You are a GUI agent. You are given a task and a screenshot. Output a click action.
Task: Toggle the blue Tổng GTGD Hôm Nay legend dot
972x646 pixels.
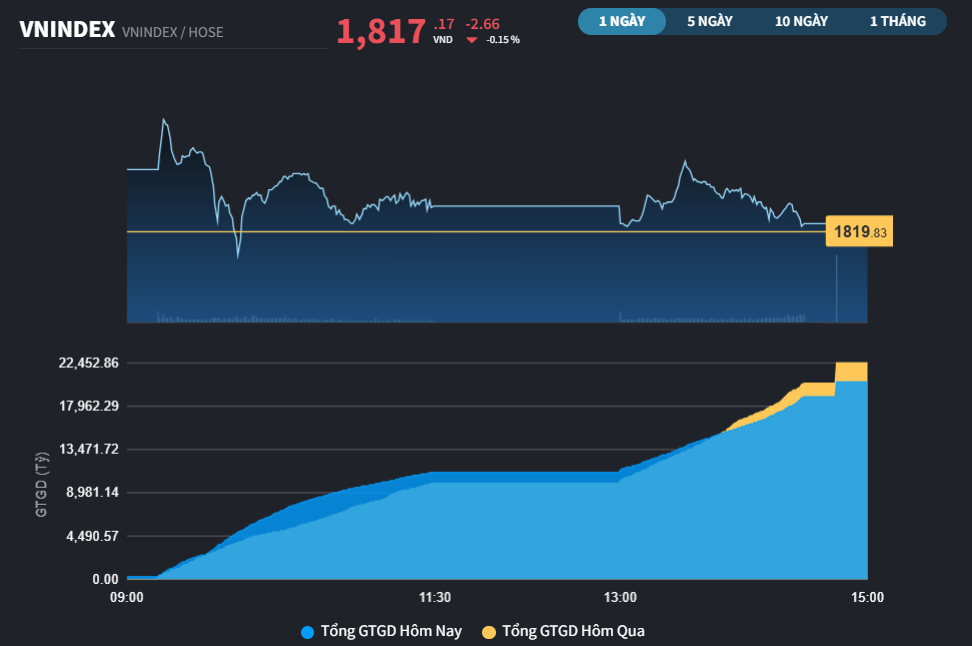[307, 632]
